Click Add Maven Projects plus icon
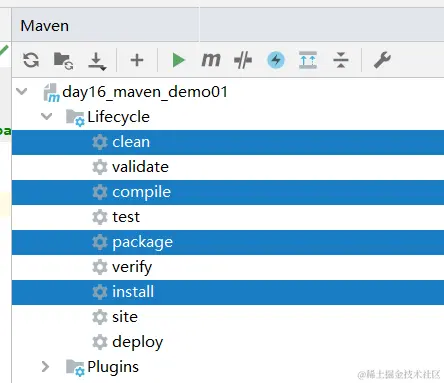444x383 pixels. click(137, 60)
